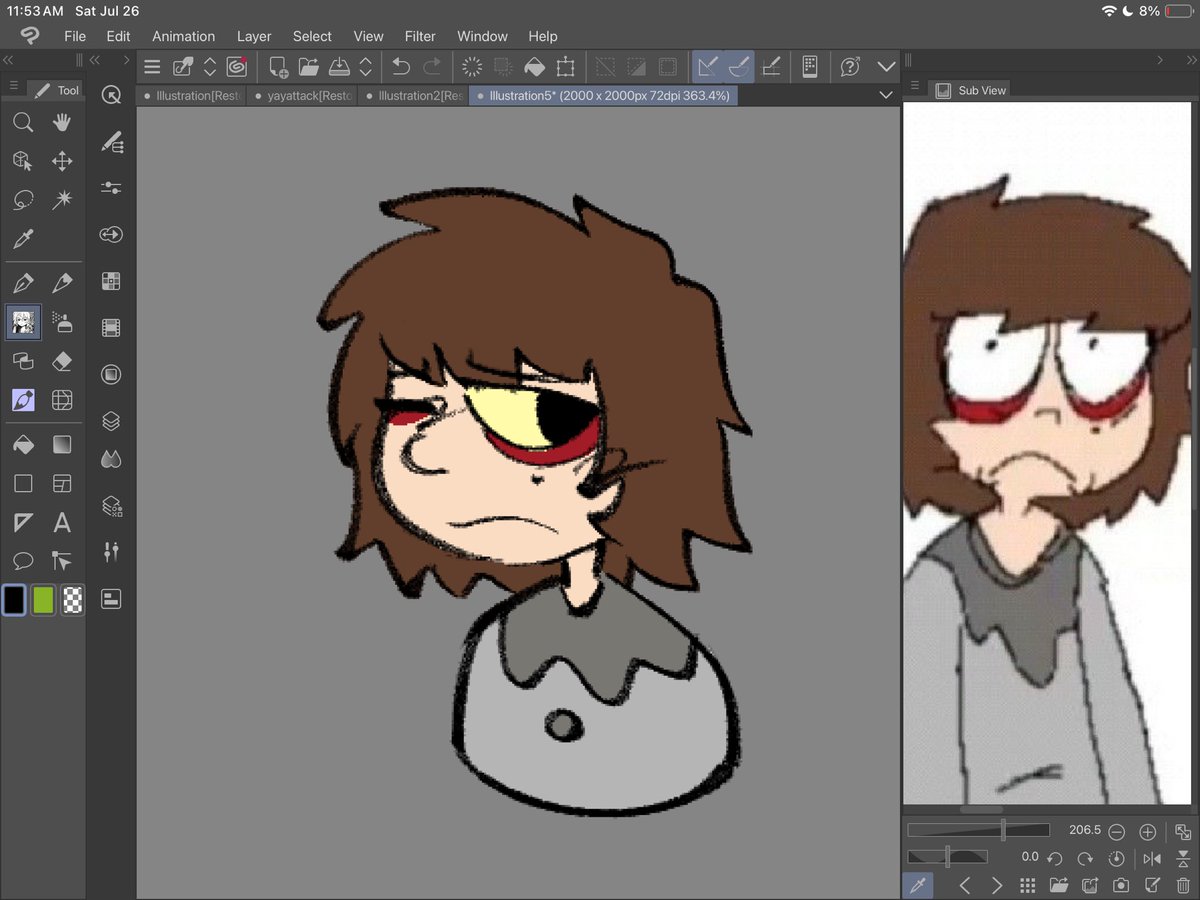Toggle Snap to Grid

coord(770,67)
